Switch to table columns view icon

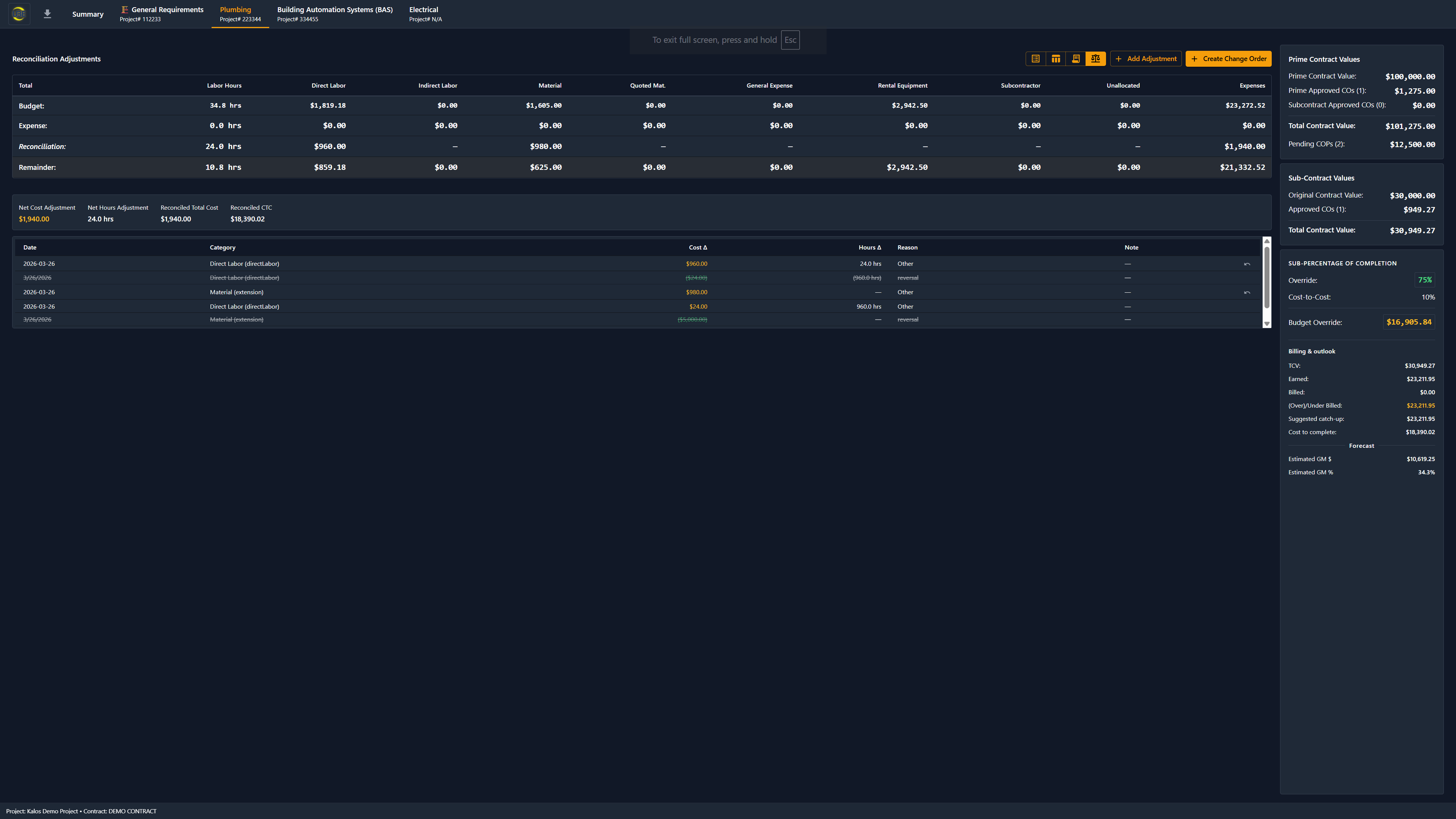coord(1055,59)
